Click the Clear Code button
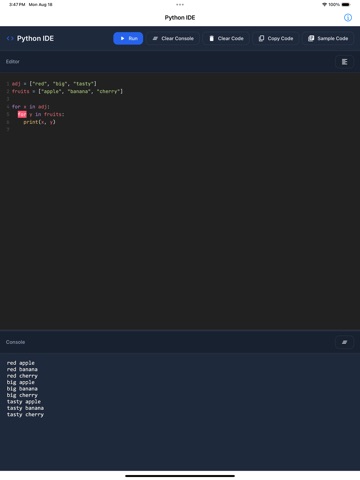This screenshot has height=480, width=360. pos(226,38)
